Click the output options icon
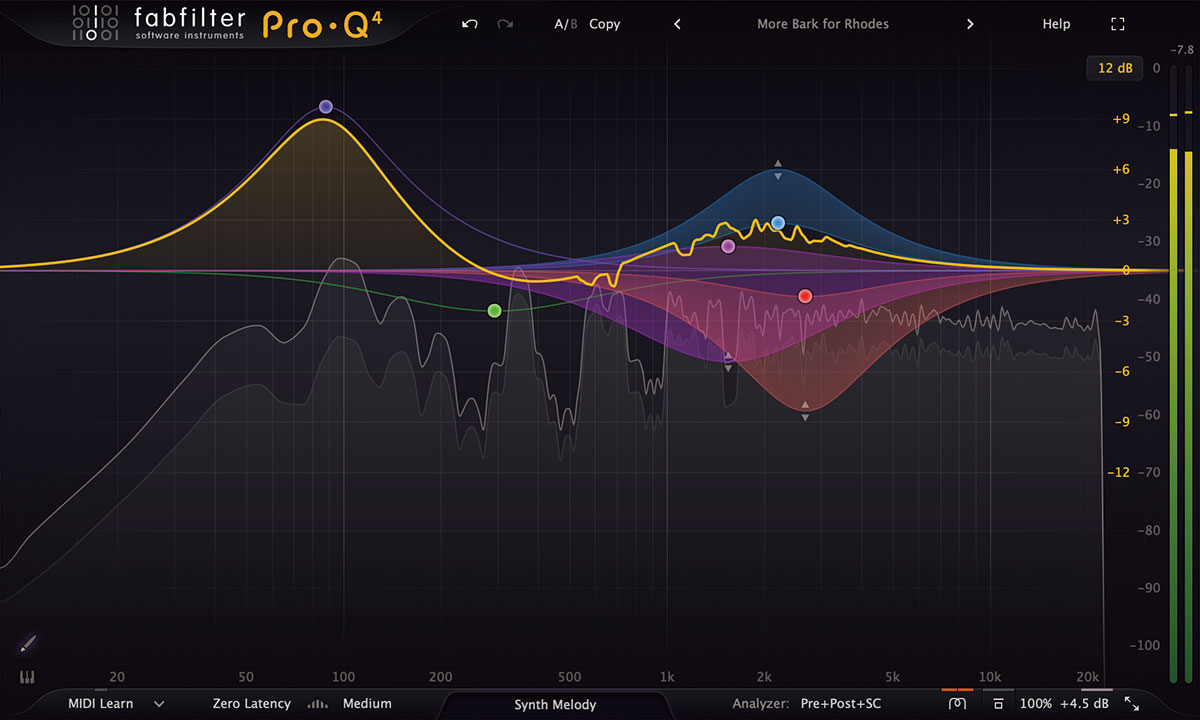Viewport: 1200px width, 720px height. coord(998,704)
